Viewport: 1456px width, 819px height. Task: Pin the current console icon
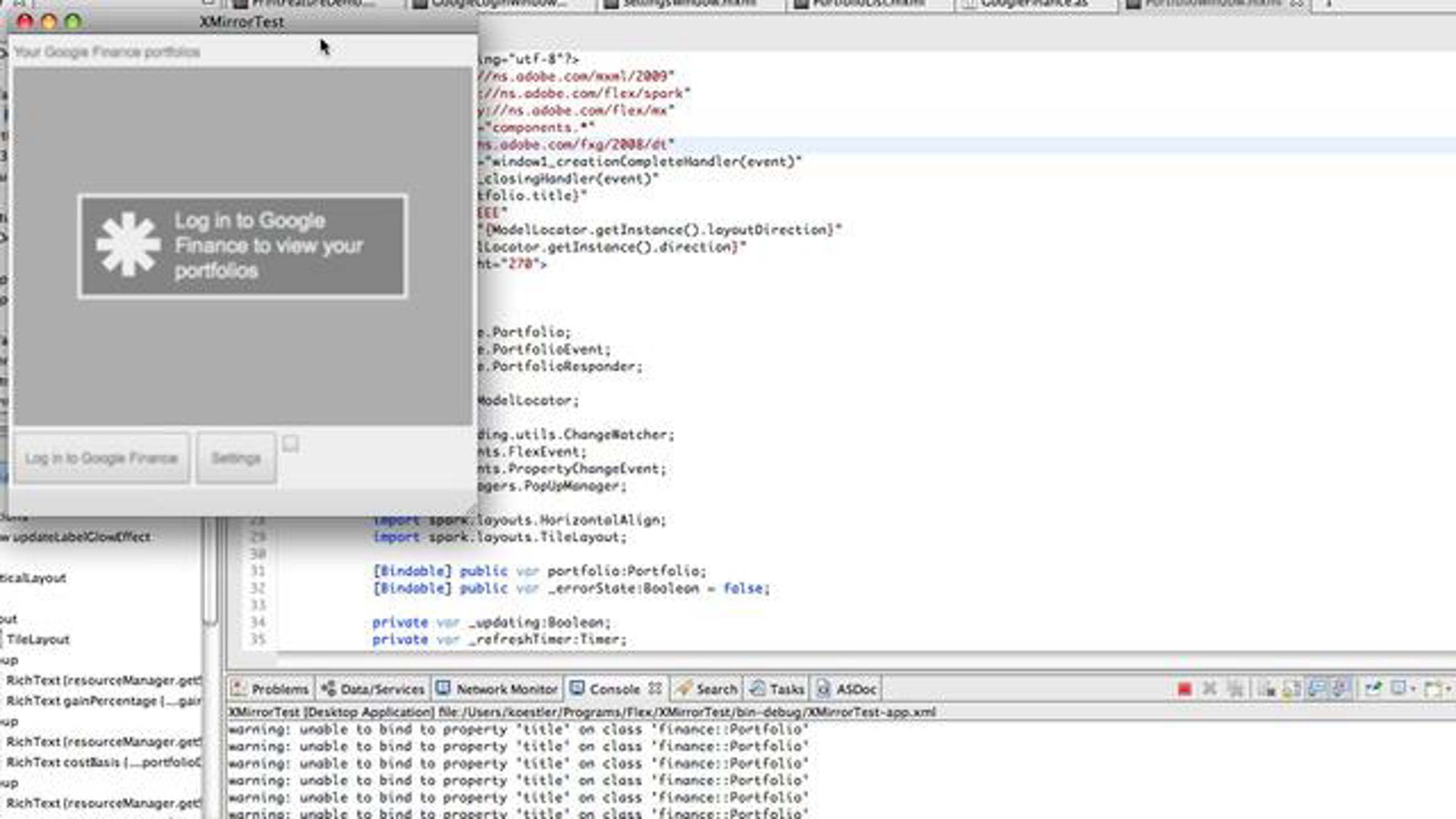[x=1373, y=689]
